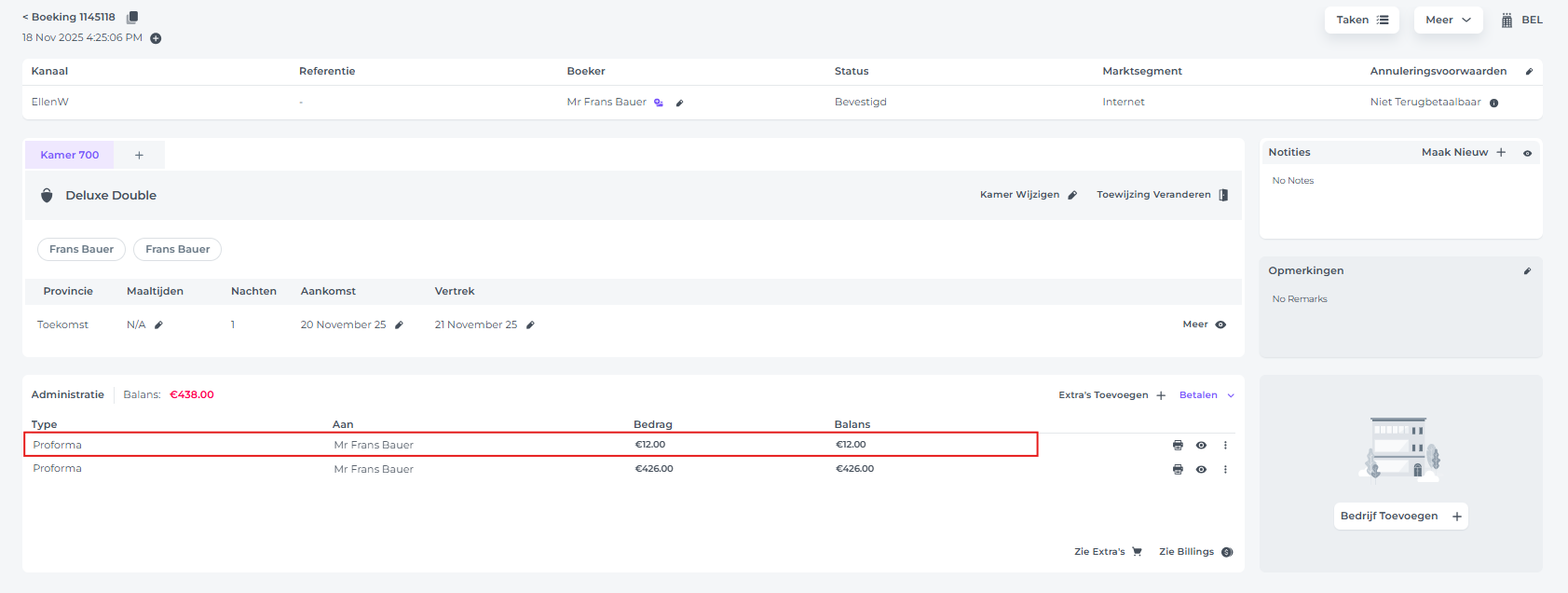1568x593 pixels.
Task: View the €12.00 proforma eye icon
Action: [1201, 446]
